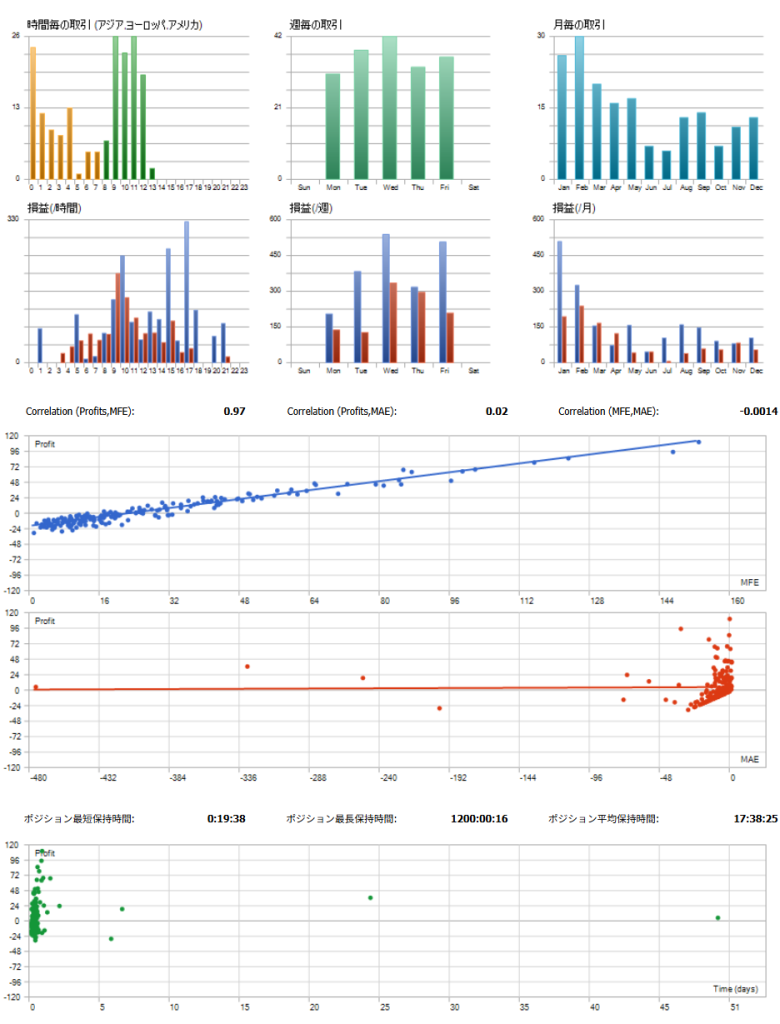Click the green point near 49 days
Viewport: 780px width, 1024px height.
[x=717, y=918]
